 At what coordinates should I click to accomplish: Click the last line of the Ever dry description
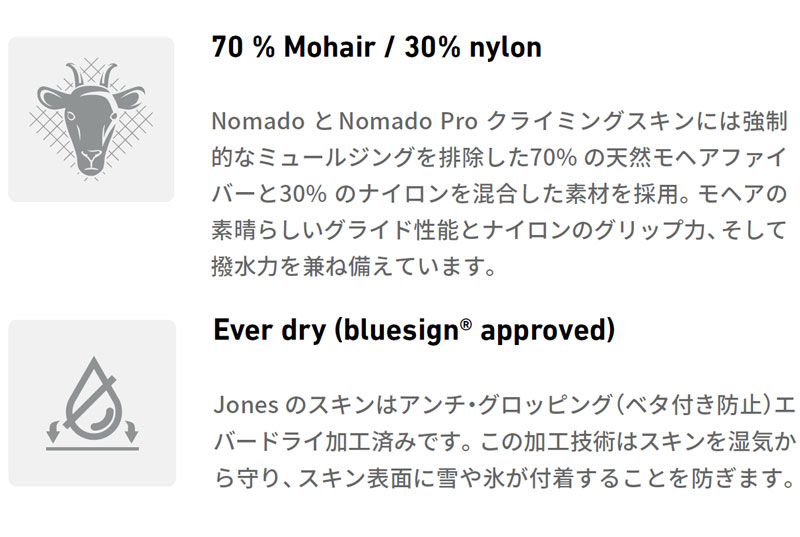coord(504,478)
